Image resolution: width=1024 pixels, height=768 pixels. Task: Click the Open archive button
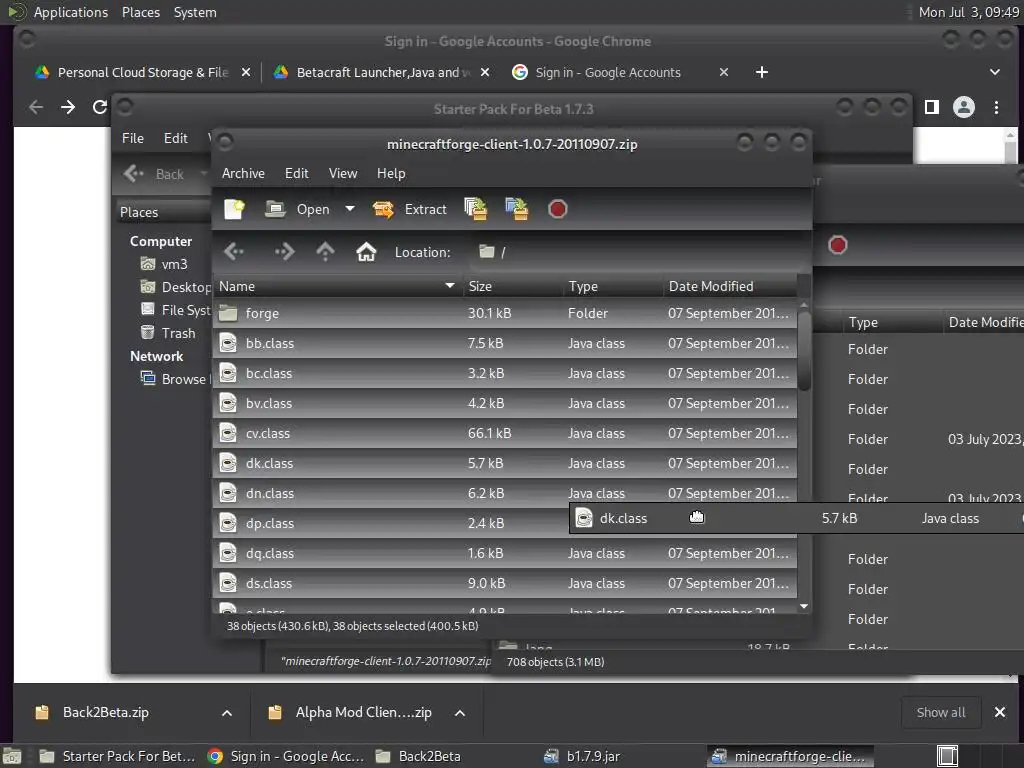point(298,209)
